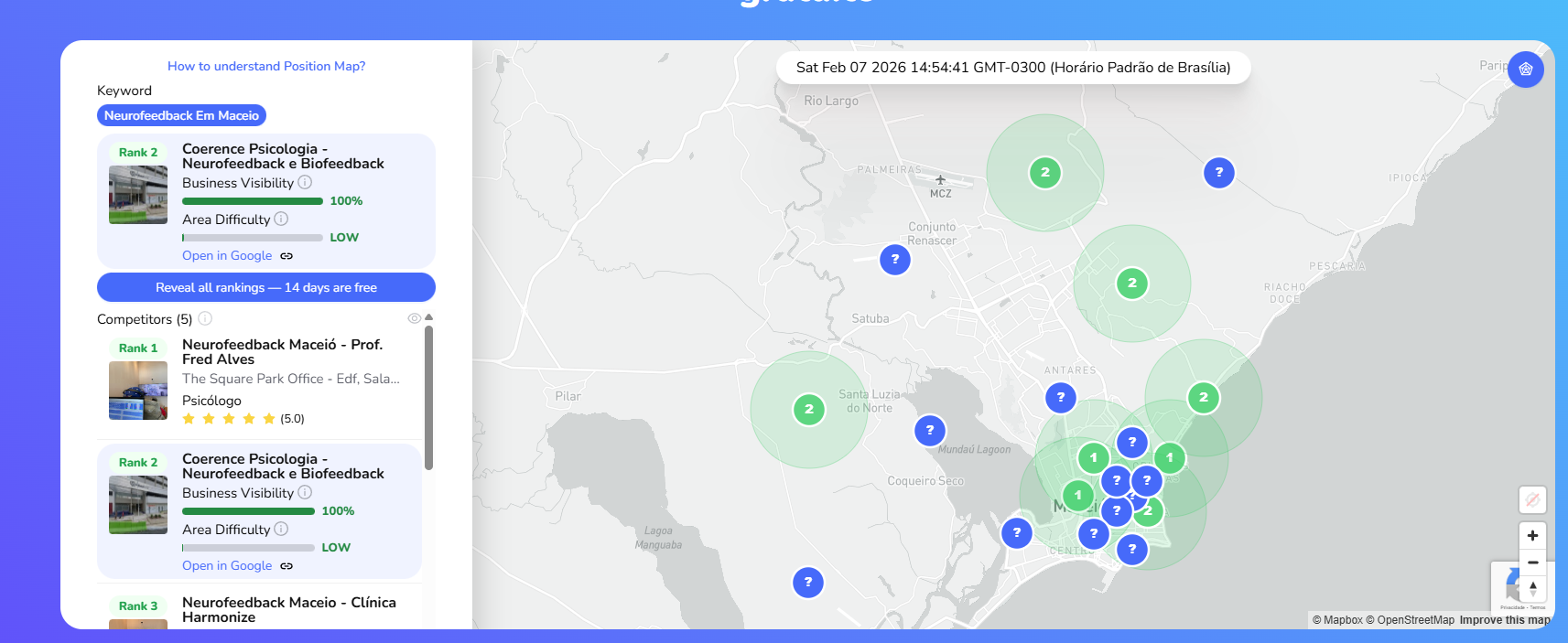Open the Mapbox attribution link
Image resolution: width=1568 pixels, height=643 pixels.
click(1337, 620)
